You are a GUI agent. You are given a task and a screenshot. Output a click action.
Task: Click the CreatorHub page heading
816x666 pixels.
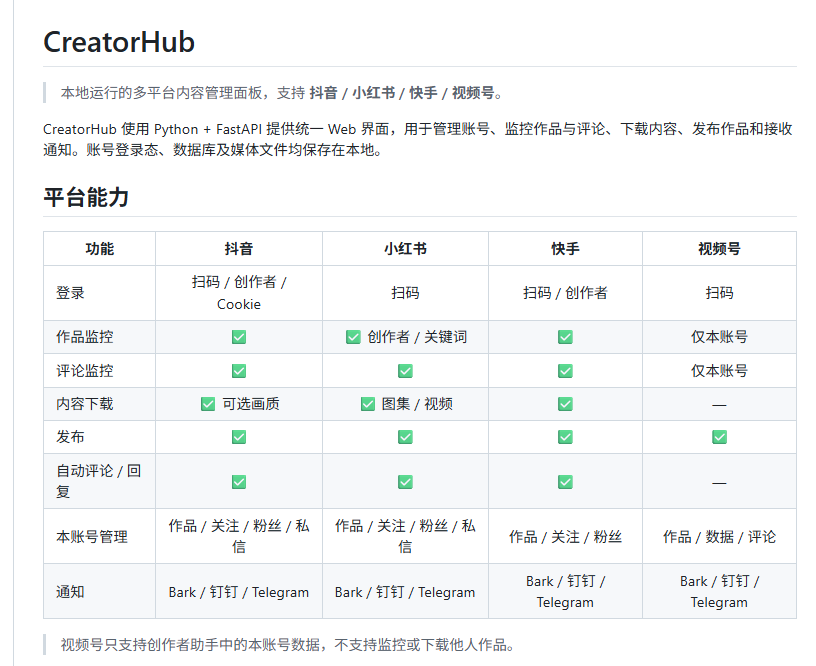click(x=119, y=42)
